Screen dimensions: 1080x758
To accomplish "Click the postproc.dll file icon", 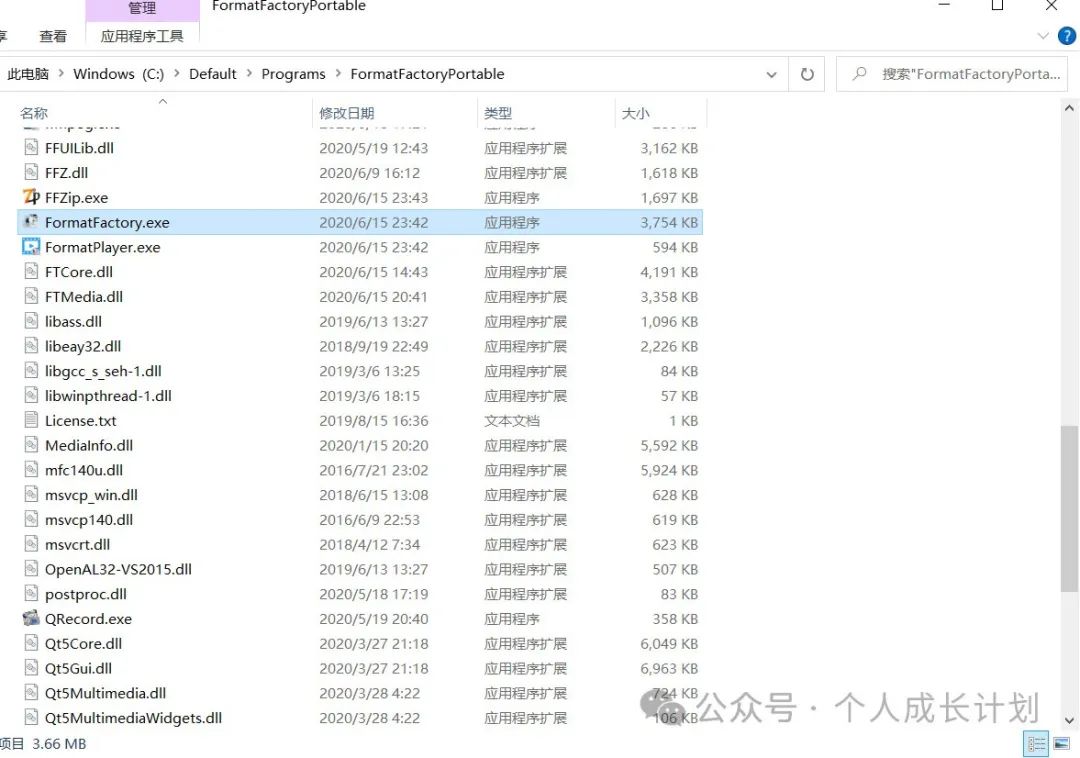I will coord(31,593).
